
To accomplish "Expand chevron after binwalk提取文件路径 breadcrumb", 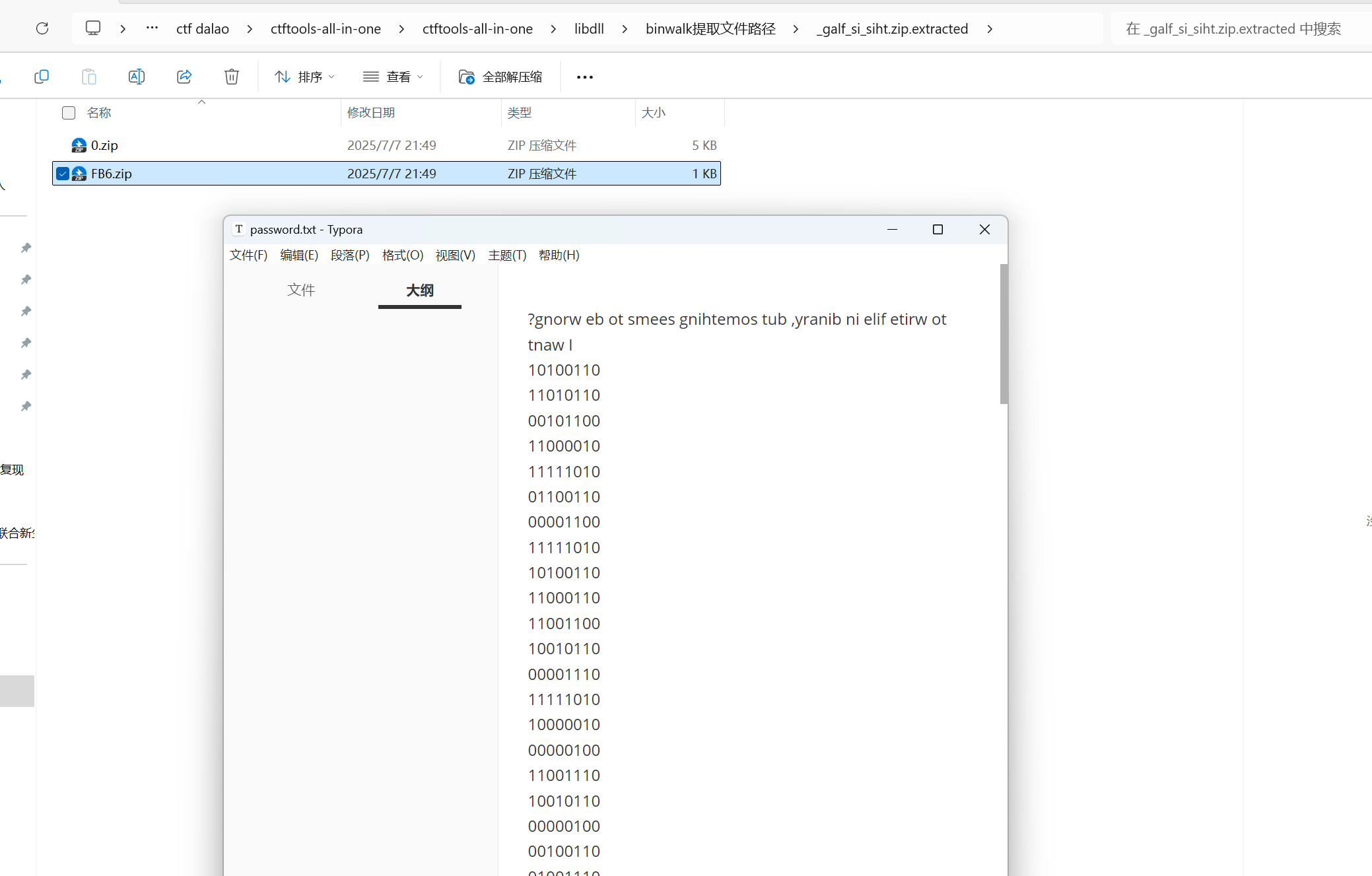I will (796, 28).
